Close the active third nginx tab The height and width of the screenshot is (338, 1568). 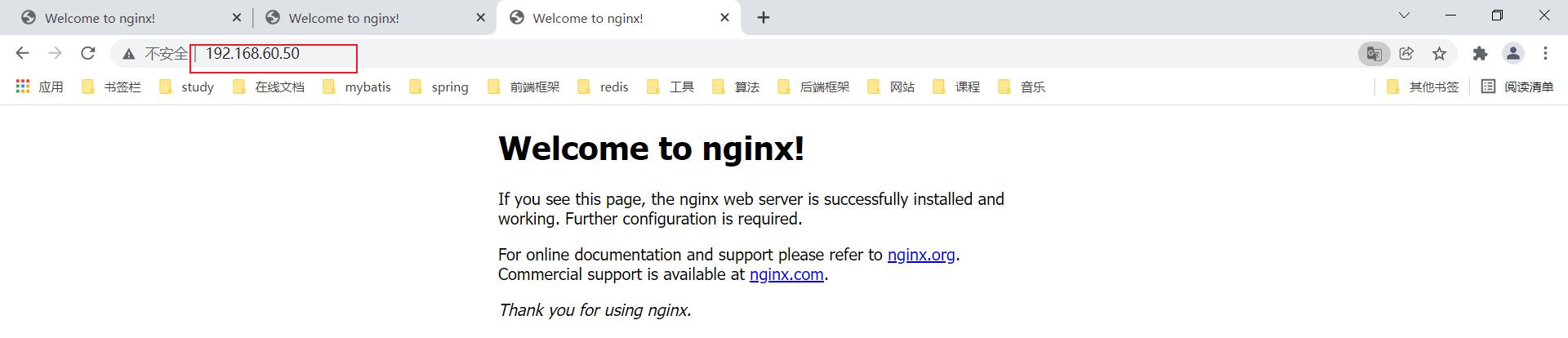coord(724,17)
